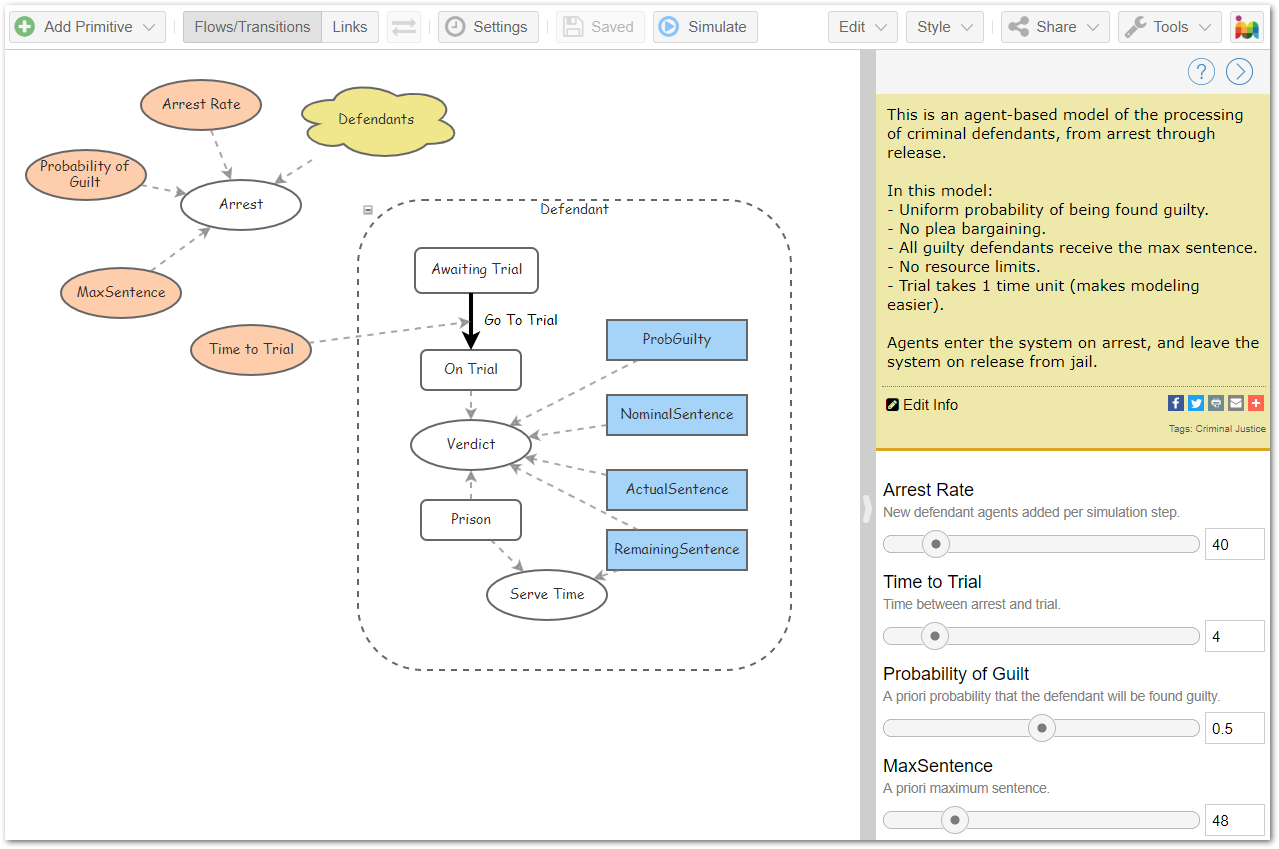Share on Facebook icon
The width and height of the screenshot is (1279, 849).
coord(1176,403)
